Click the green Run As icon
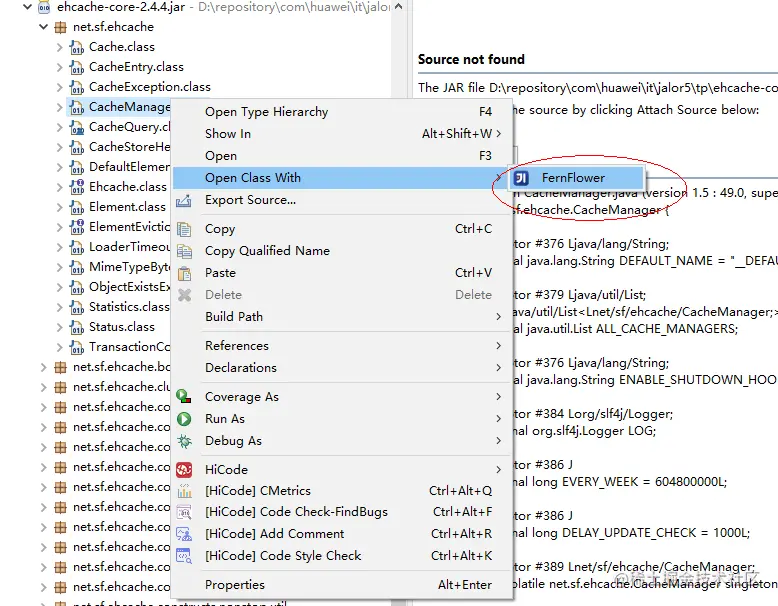778x606 pixels. (x=184, y=419)
